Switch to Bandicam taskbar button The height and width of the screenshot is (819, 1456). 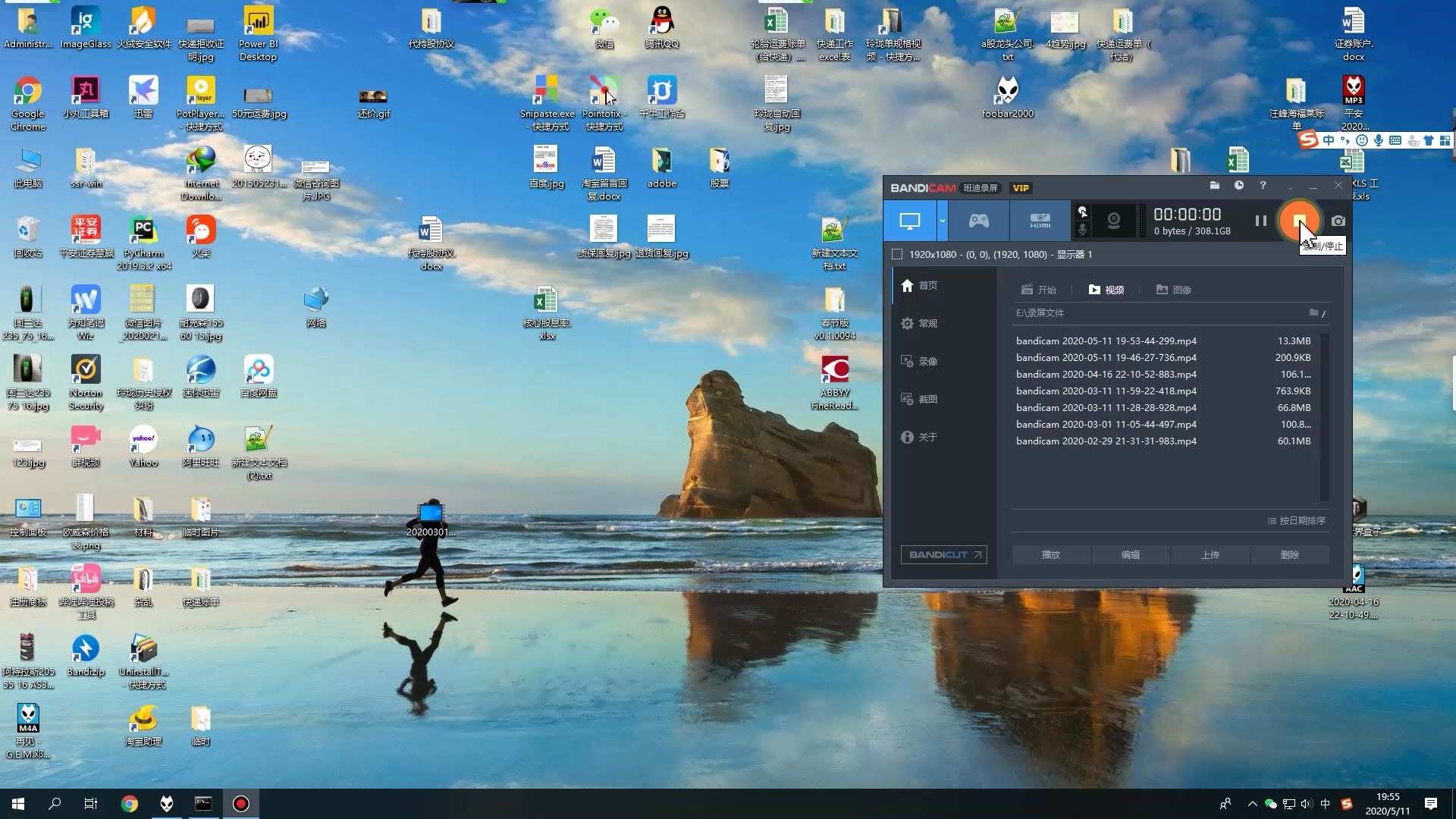(x=240, y=804)
